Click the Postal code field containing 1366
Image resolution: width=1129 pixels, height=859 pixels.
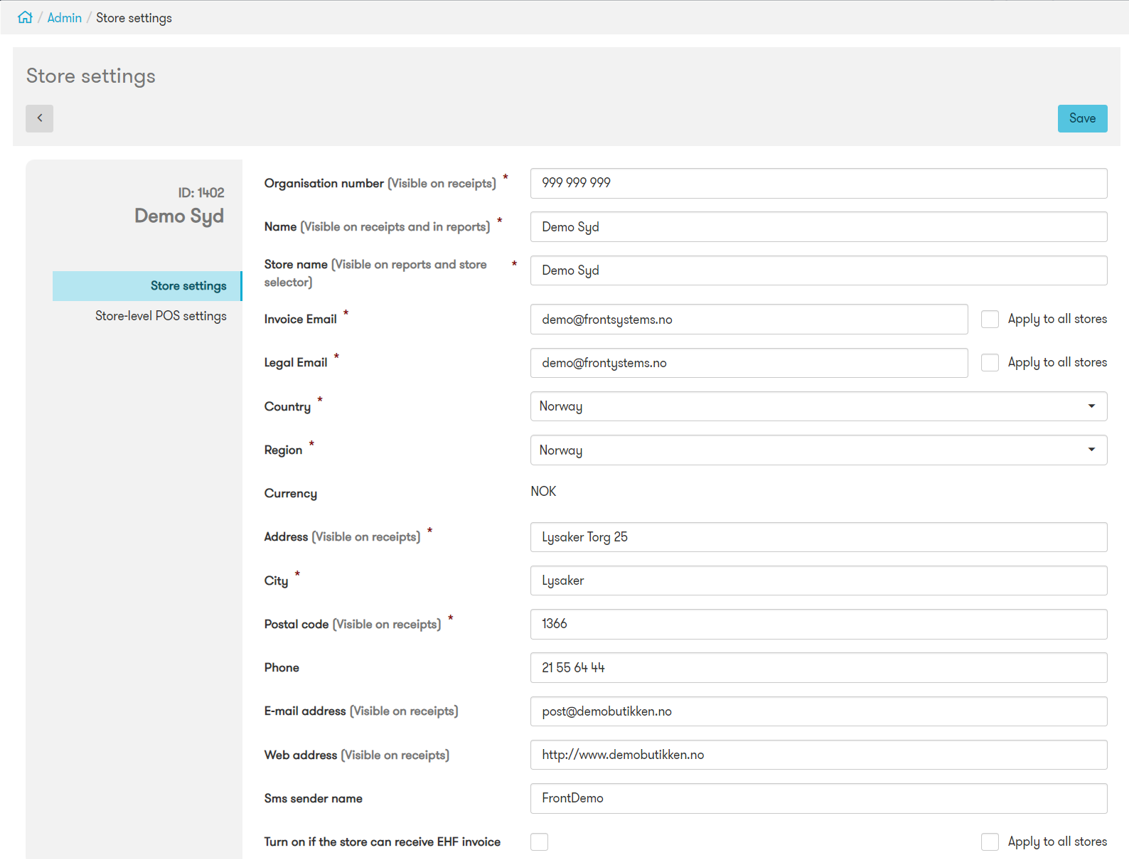coord(818,624)
